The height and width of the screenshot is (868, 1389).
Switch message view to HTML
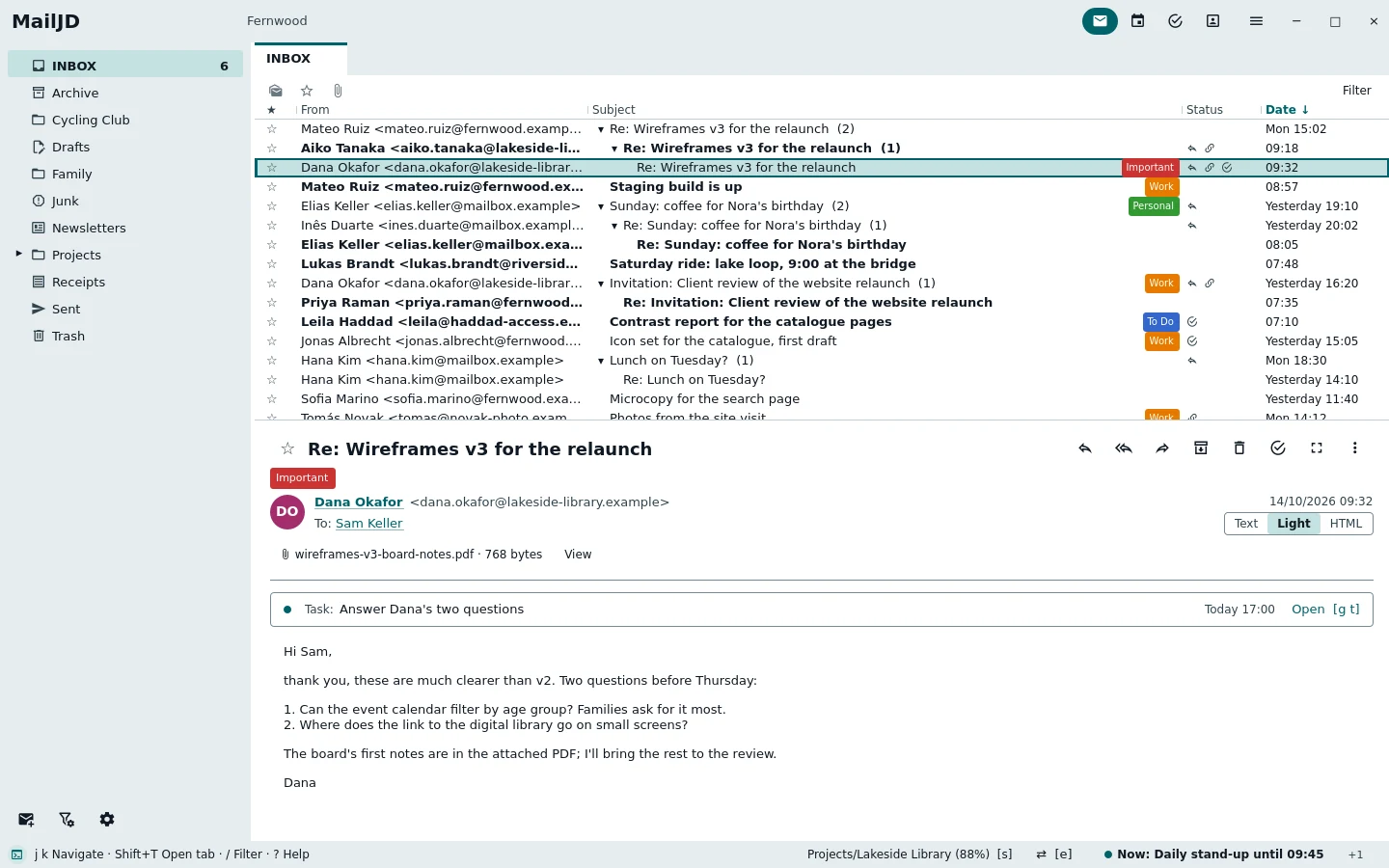1346,524
